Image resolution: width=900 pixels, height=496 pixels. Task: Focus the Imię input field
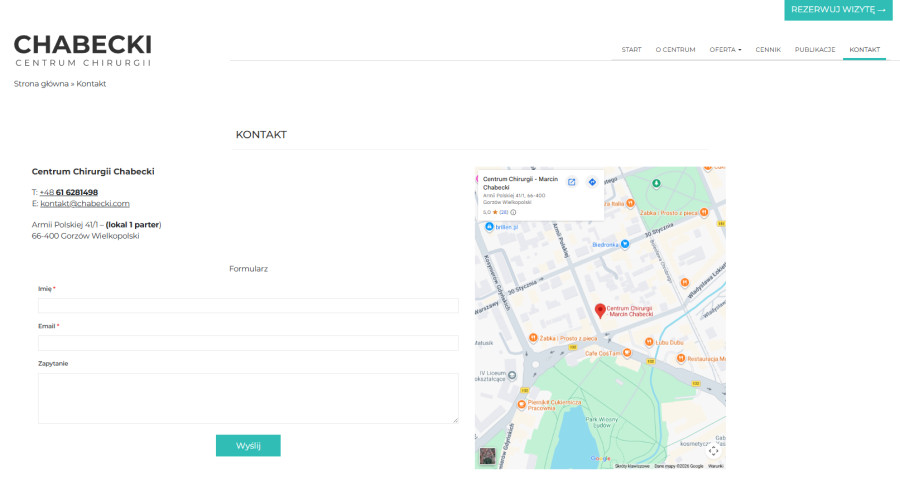(248, 305)
